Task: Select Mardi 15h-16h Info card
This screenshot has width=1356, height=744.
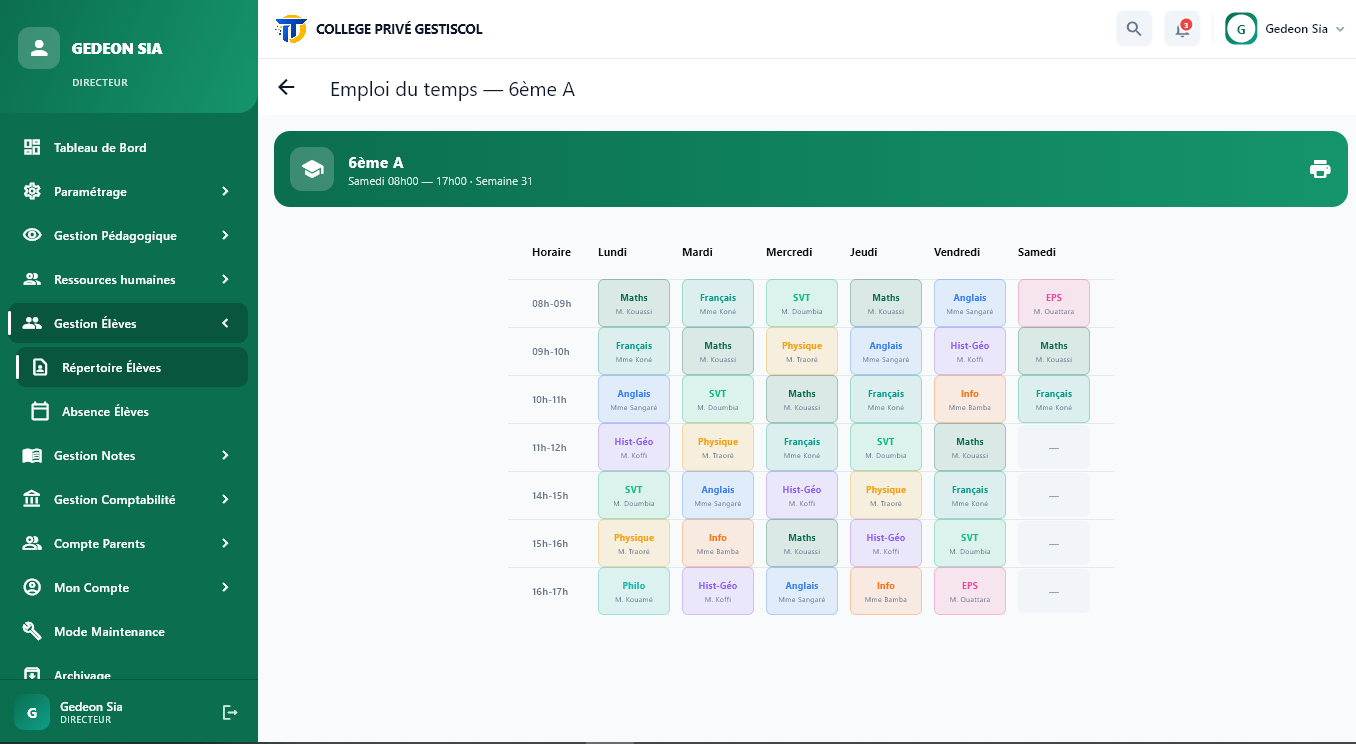Action: pyautogui.click(x=718, y=543)
